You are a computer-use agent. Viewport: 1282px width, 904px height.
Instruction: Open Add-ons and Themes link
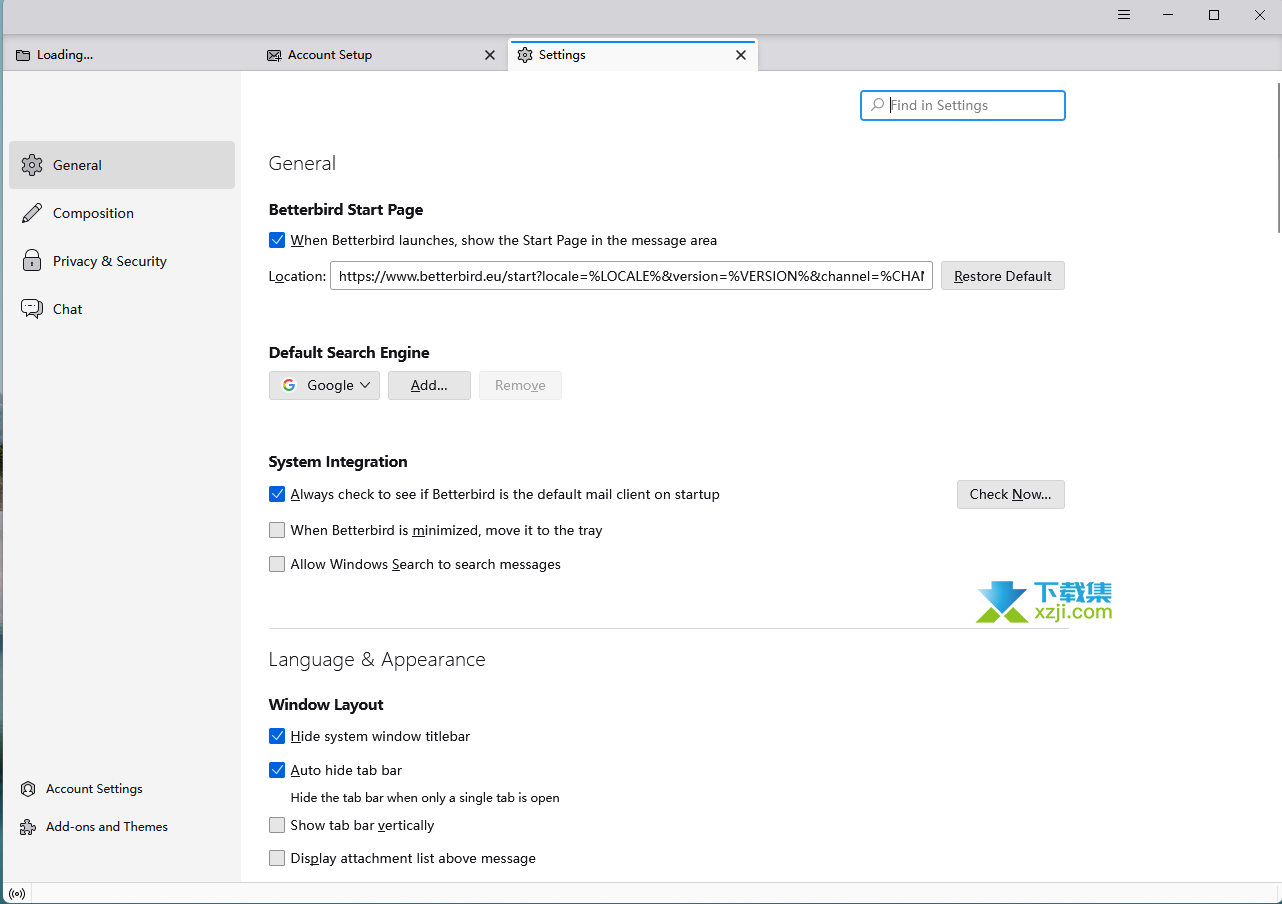pos(107,827)
